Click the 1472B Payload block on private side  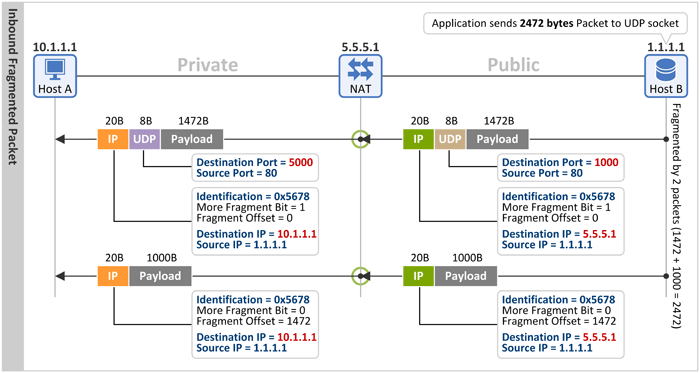pos(192,139)
